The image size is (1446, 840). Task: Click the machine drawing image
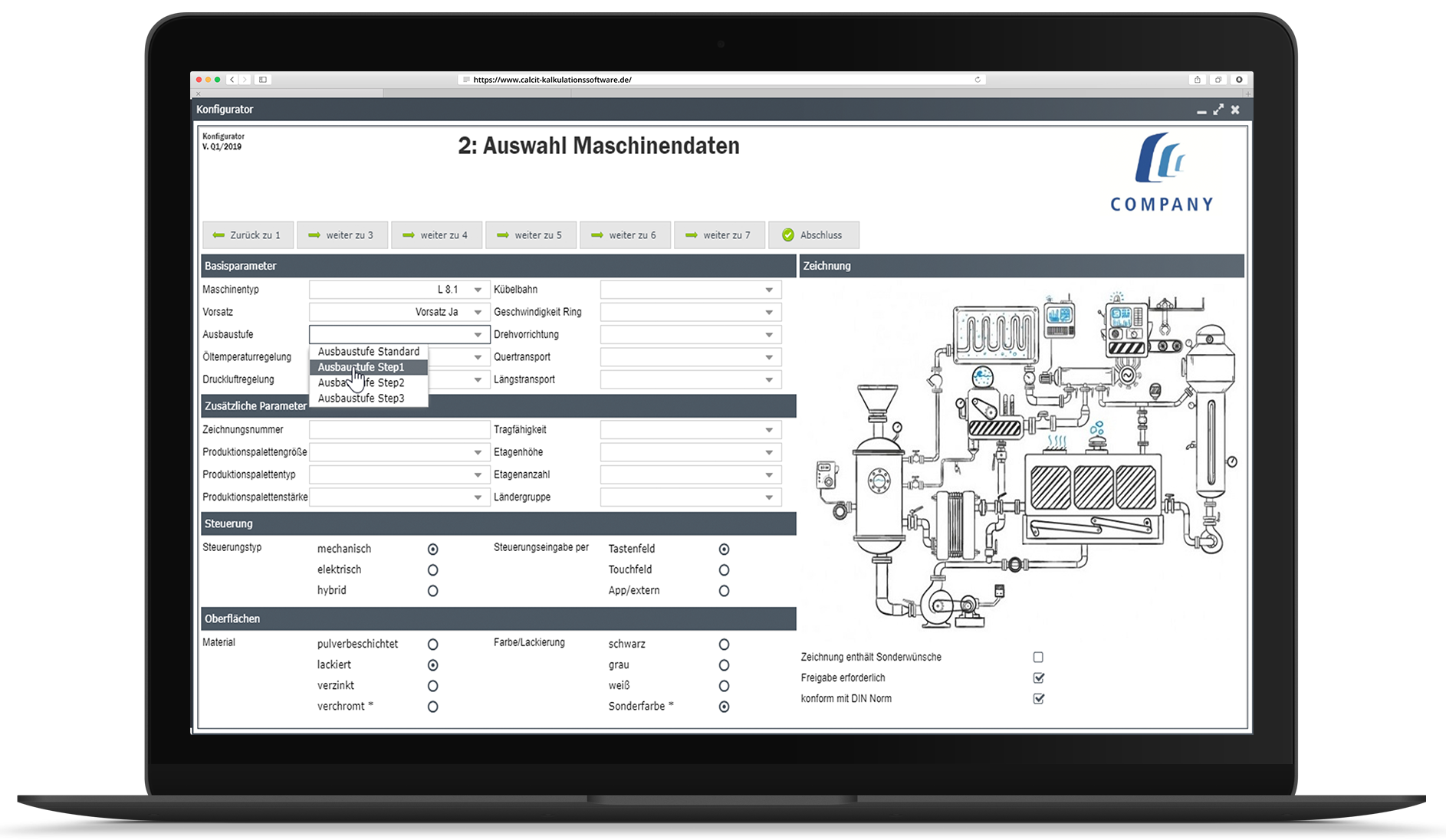pyautogui.click(x=1026, y=458)
